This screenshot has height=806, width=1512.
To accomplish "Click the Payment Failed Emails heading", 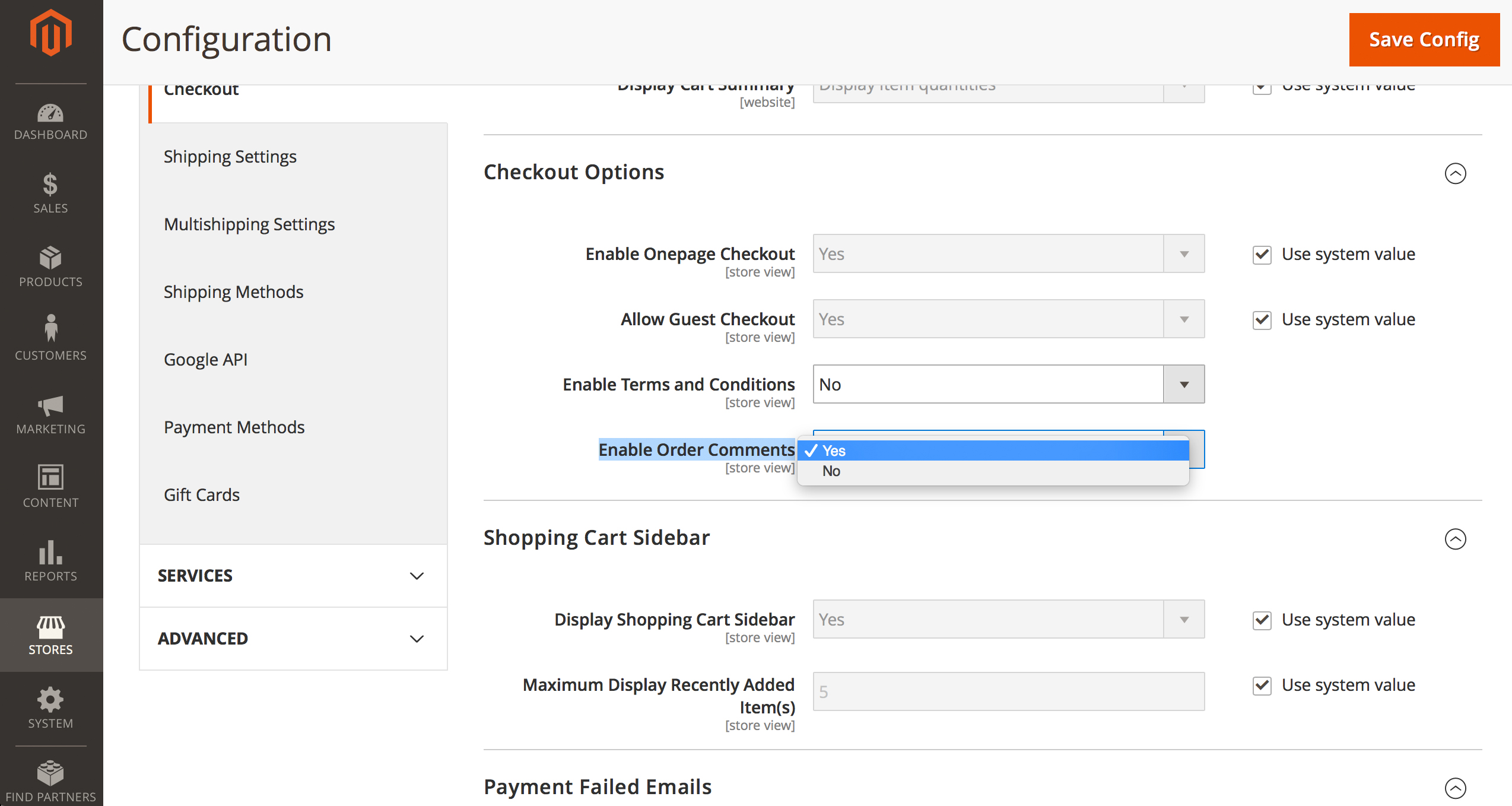I will (598, 787).
